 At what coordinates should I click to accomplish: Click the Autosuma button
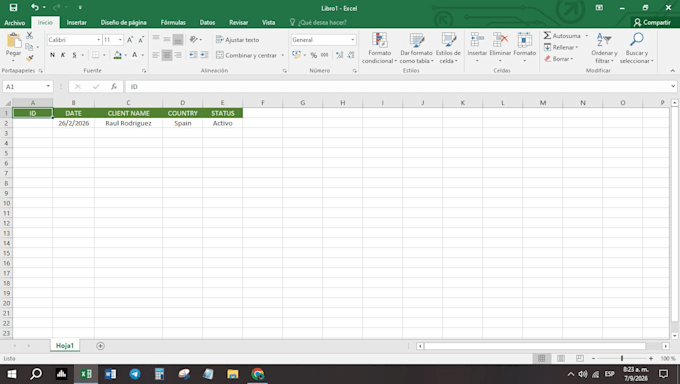point(562,36)
